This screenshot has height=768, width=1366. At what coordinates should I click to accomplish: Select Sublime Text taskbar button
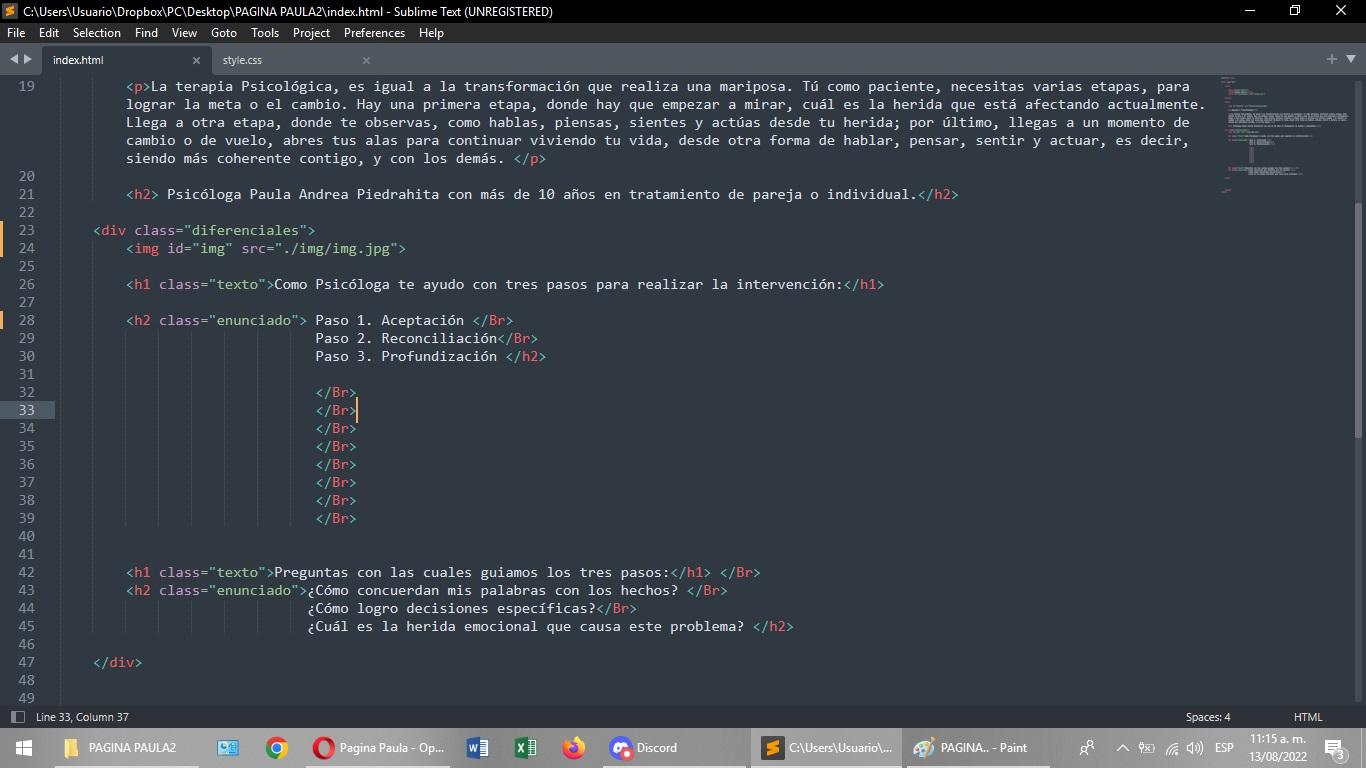[x=826, y=747]
